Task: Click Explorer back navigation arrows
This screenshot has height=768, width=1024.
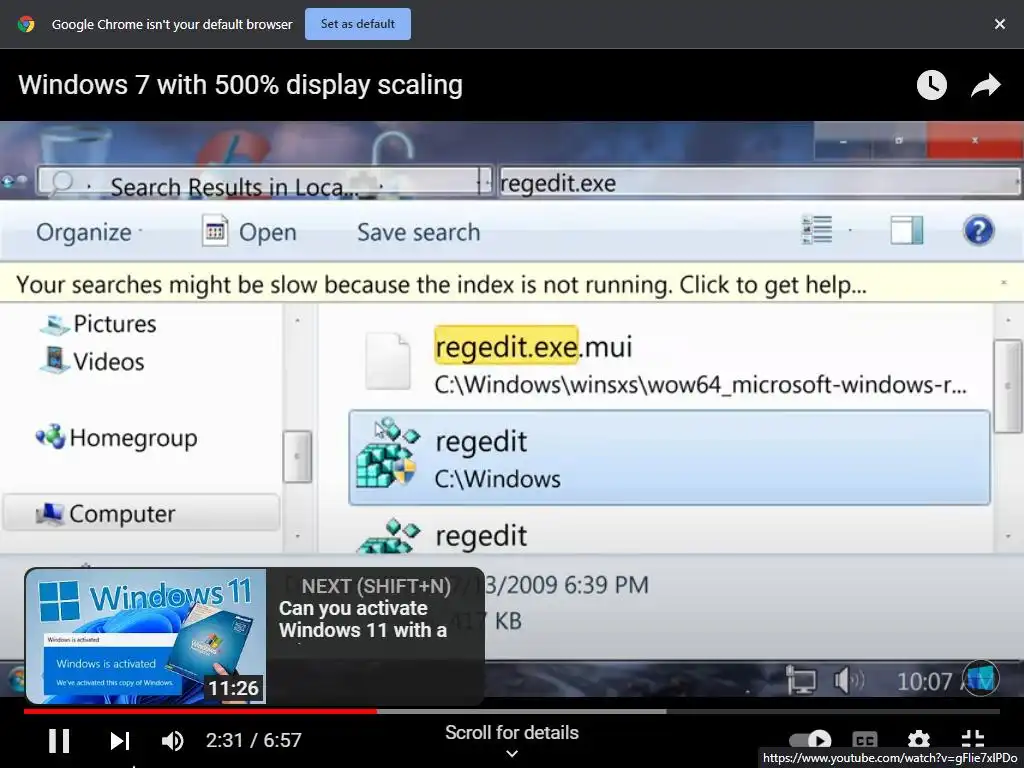Action: coord(14,181)
